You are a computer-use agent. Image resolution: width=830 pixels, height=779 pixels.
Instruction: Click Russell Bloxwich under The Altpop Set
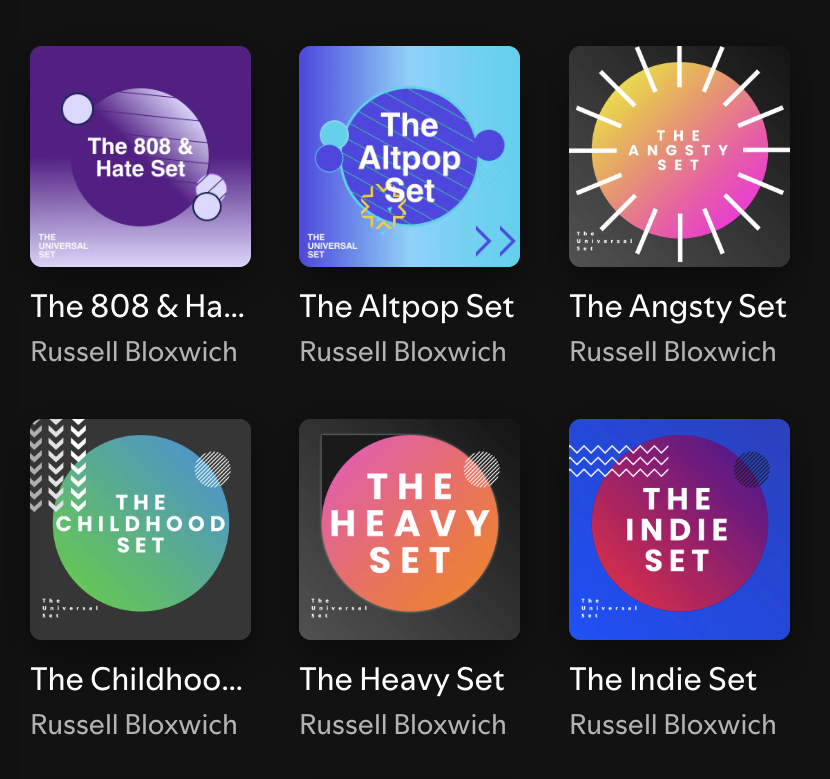point(403,352)
